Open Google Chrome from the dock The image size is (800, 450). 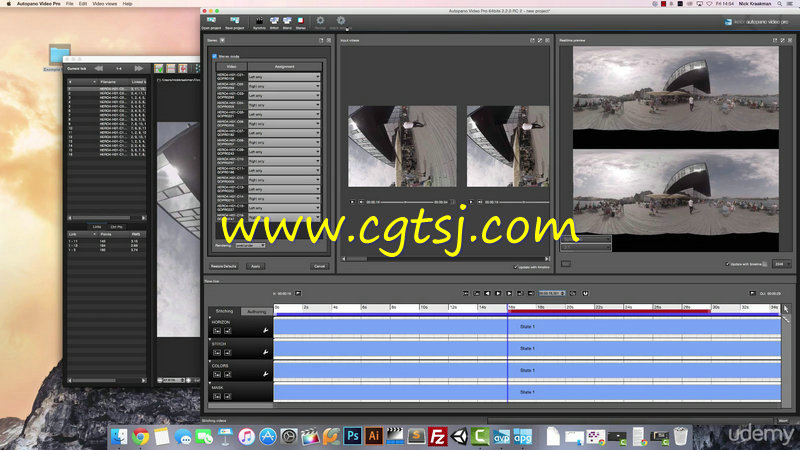click(x=140, y=436)
